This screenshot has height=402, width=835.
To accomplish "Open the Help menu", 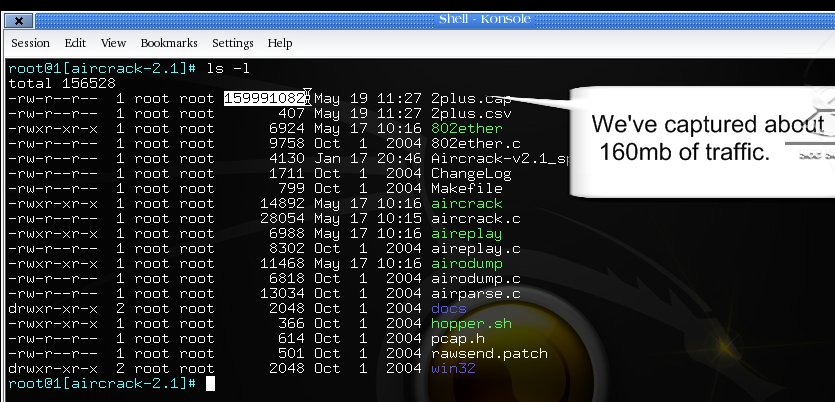I will coord(280,43).
